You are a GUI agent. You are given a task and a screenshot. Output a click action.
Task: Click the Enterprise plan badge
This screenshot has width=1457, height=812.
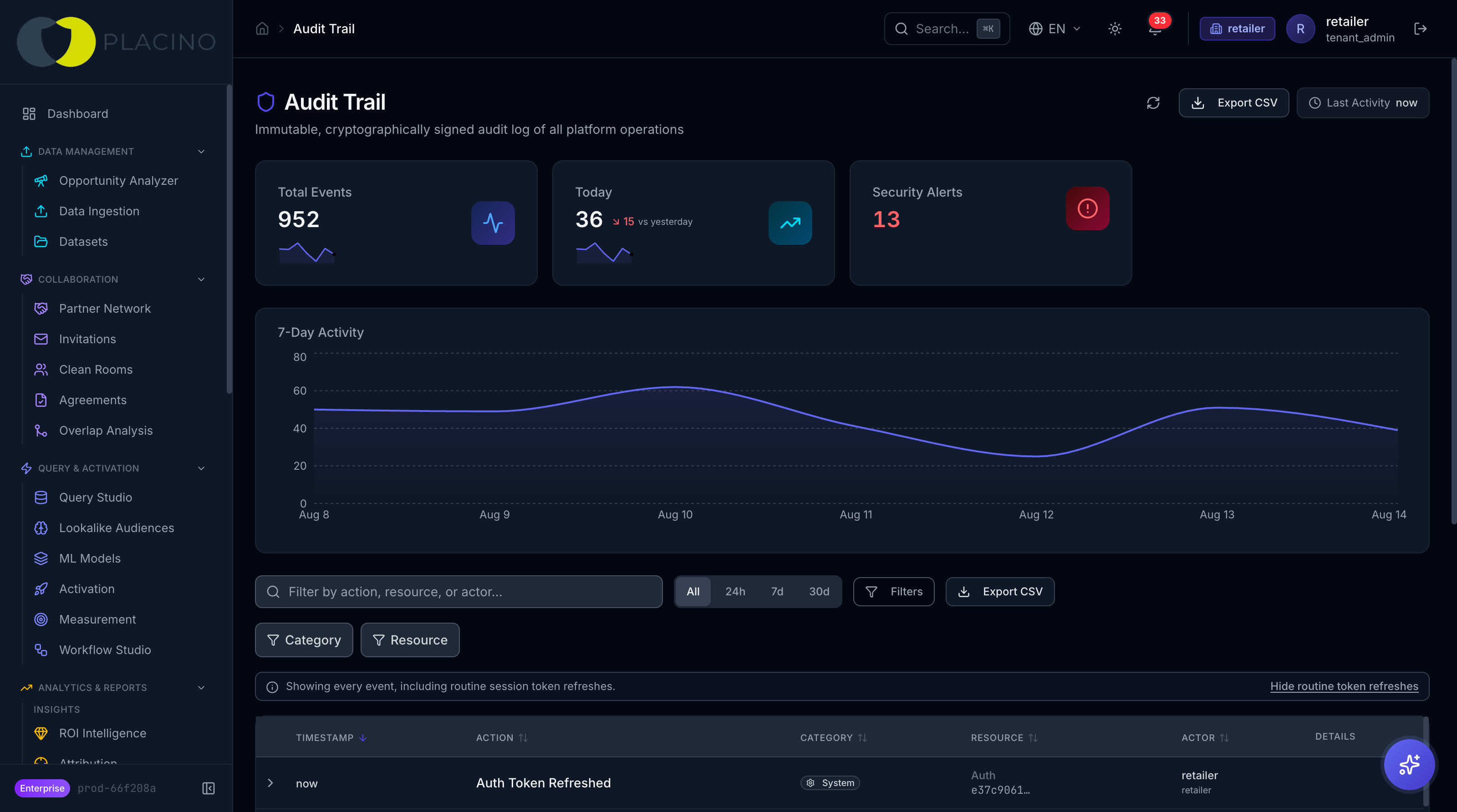coord(42,788)
